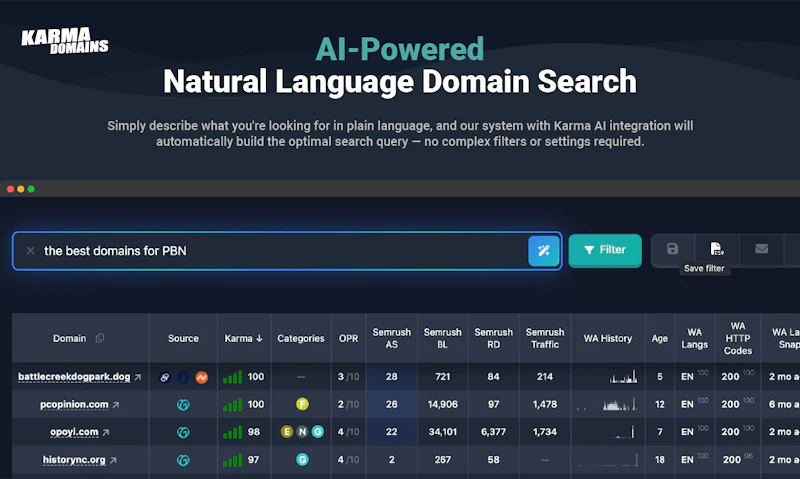Click the AI magic wand search button
Screen dimensions: 800x479
pyautogui.click(x=544, y=250)
